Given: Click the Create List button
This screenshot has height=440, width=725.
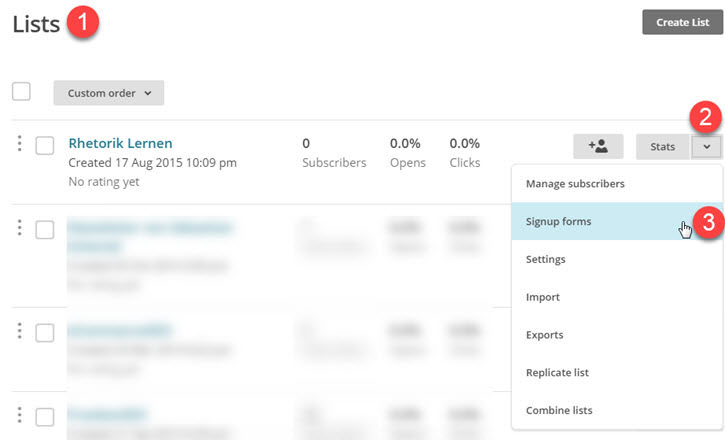Looking at the screenshot, I should tap(682, 23).
